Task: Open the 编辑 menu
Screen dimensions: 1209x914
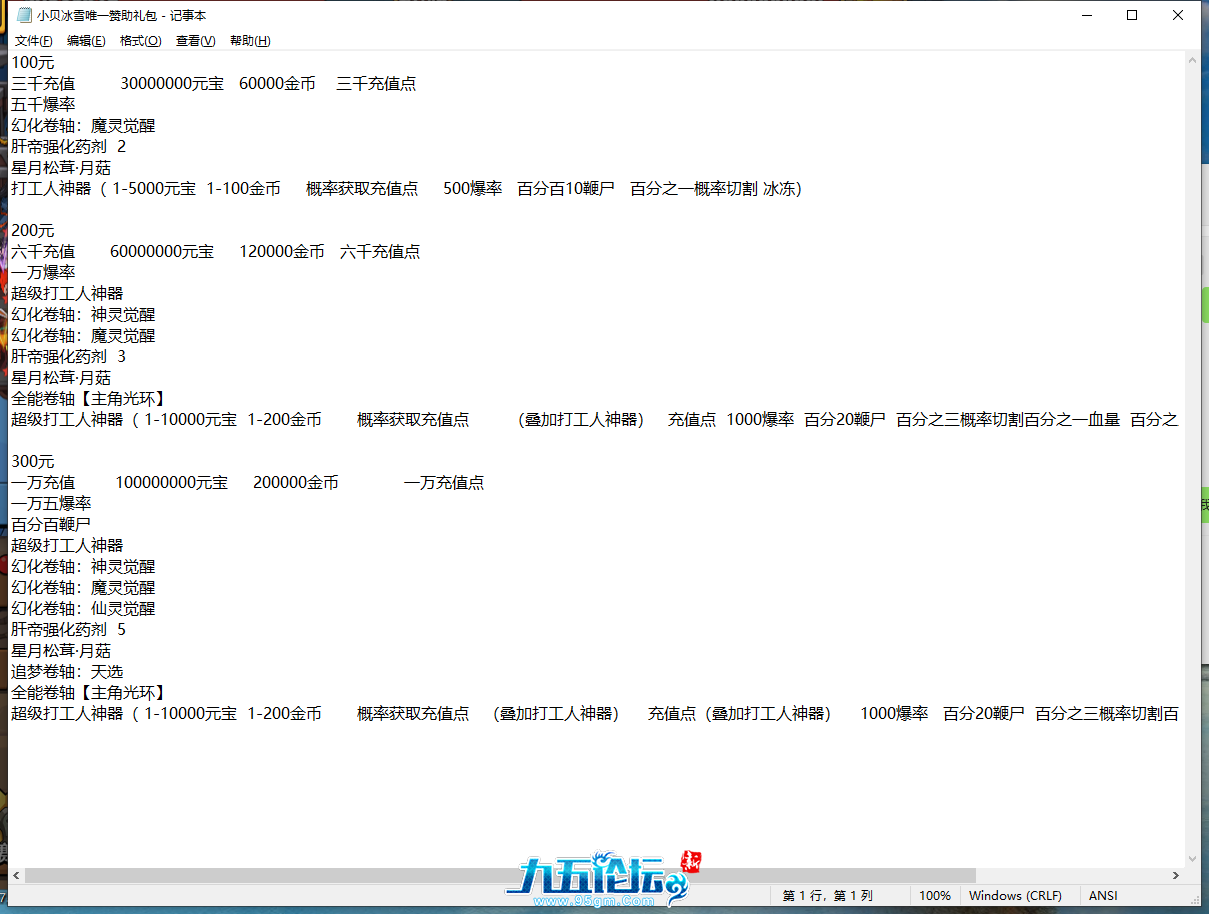Action: click(x=86, y=41)
